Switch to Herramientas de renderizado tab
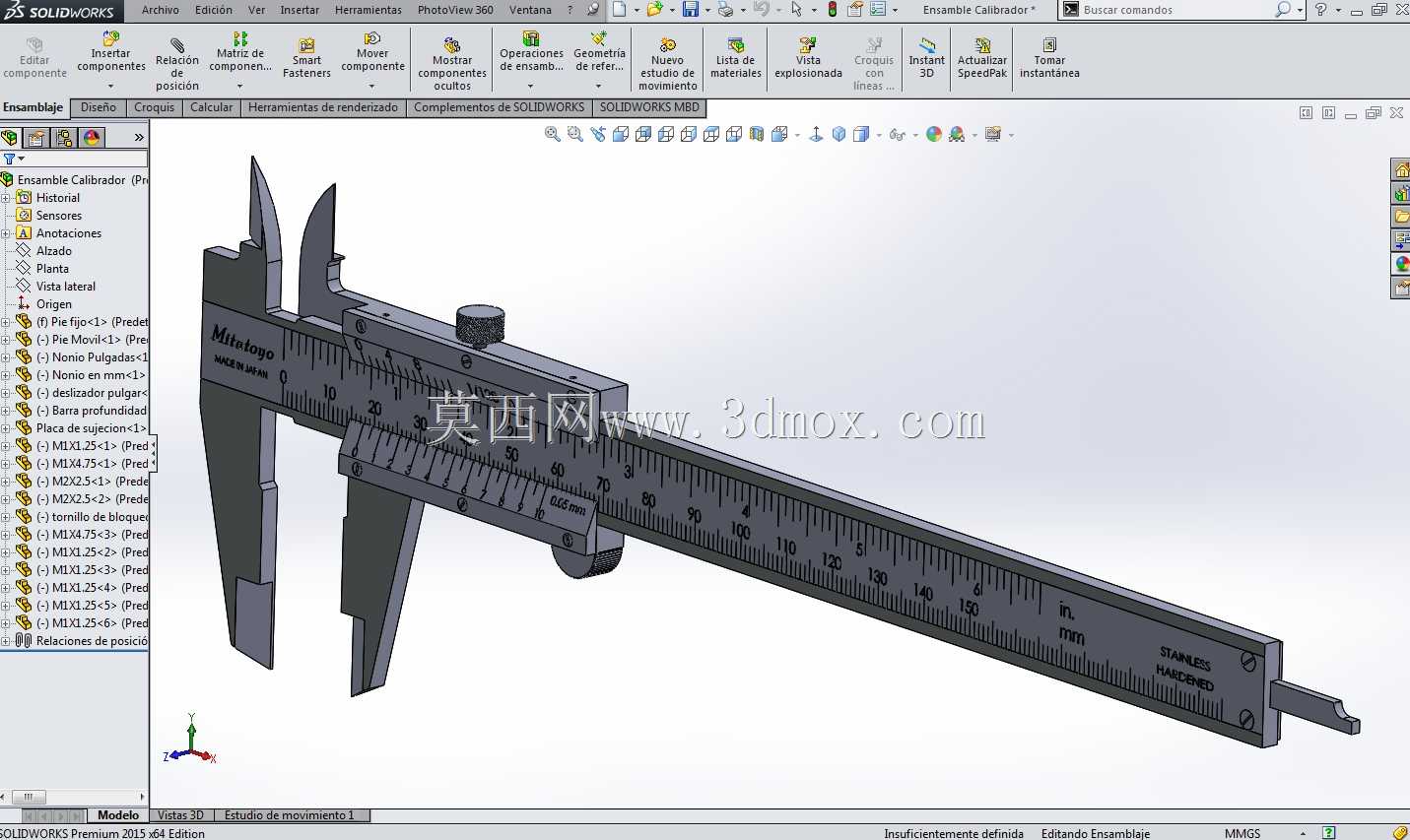 point(323,107)
